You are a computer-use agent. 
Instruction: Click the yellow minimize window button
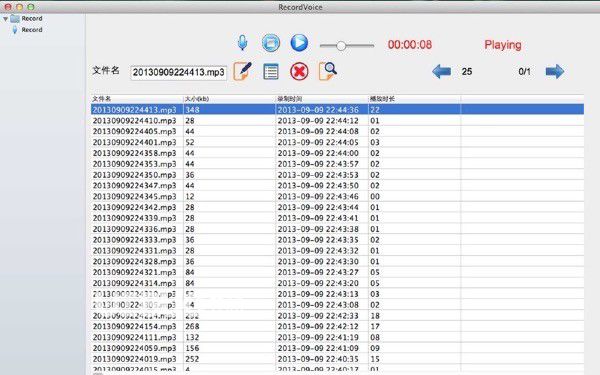tap(20, 7)
